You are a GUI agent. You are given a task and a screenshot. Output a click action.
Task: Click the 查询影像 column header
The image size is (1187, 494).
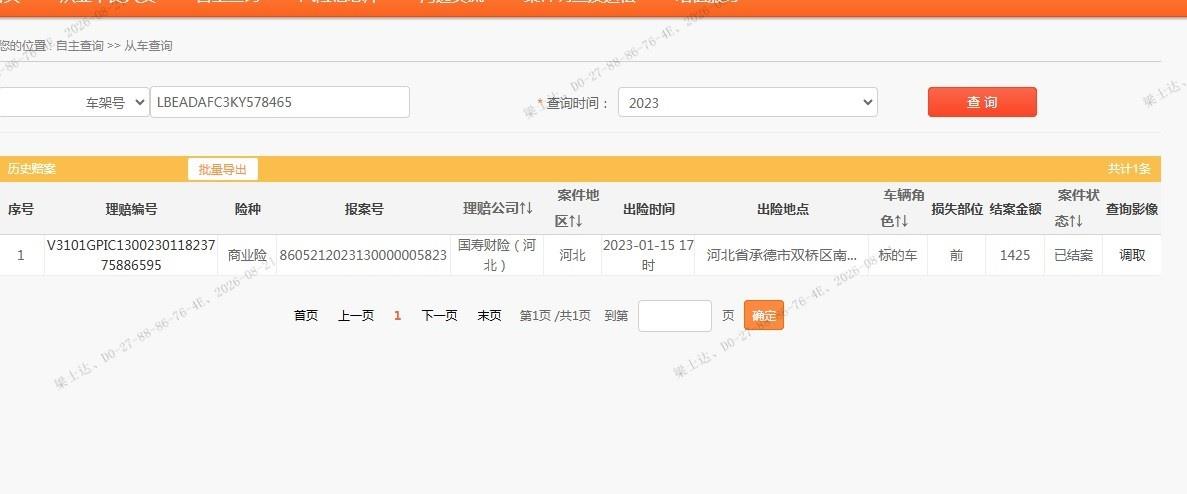click(x=1132, y=209)
